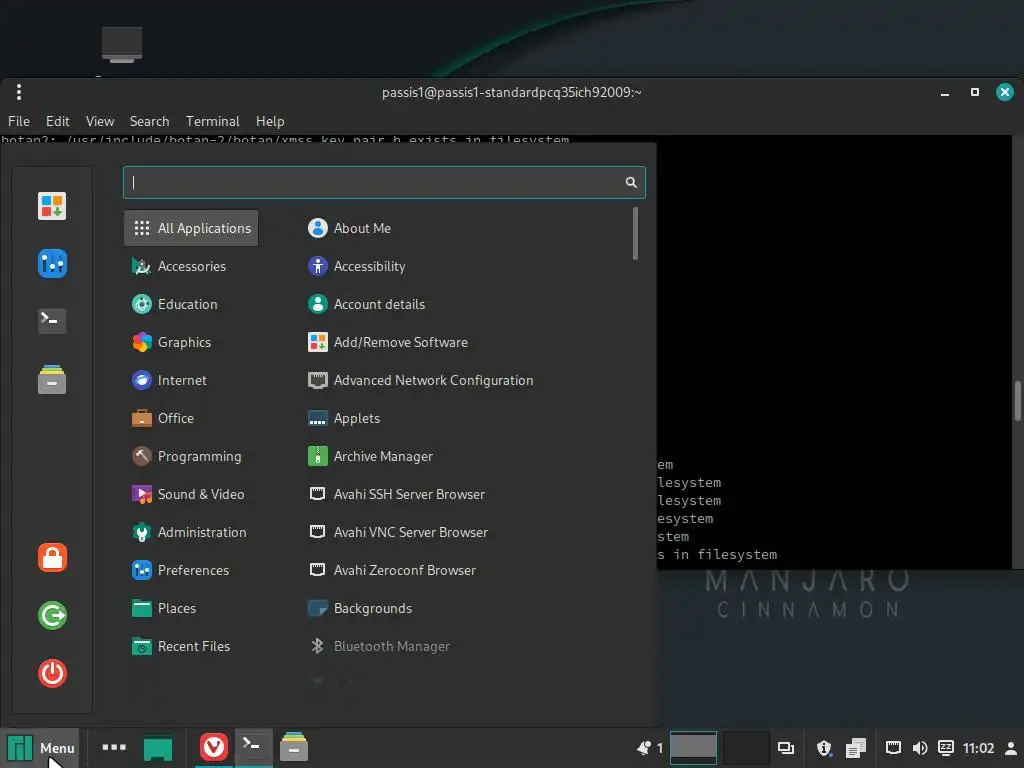Switch to second workspace
The width and height of the screenshot is (1024, 768).
pyautogui.click(x=746, y=748)
